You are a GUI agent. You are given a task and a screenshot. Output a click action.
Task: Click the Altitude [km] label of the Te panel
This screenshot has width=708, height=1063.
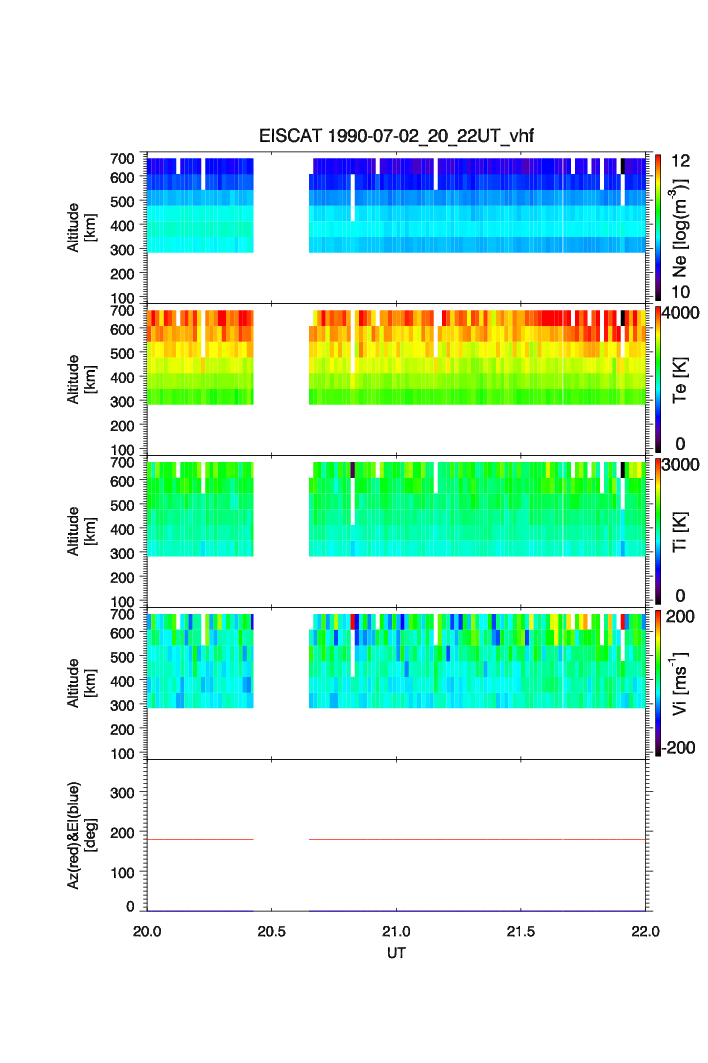81,380
